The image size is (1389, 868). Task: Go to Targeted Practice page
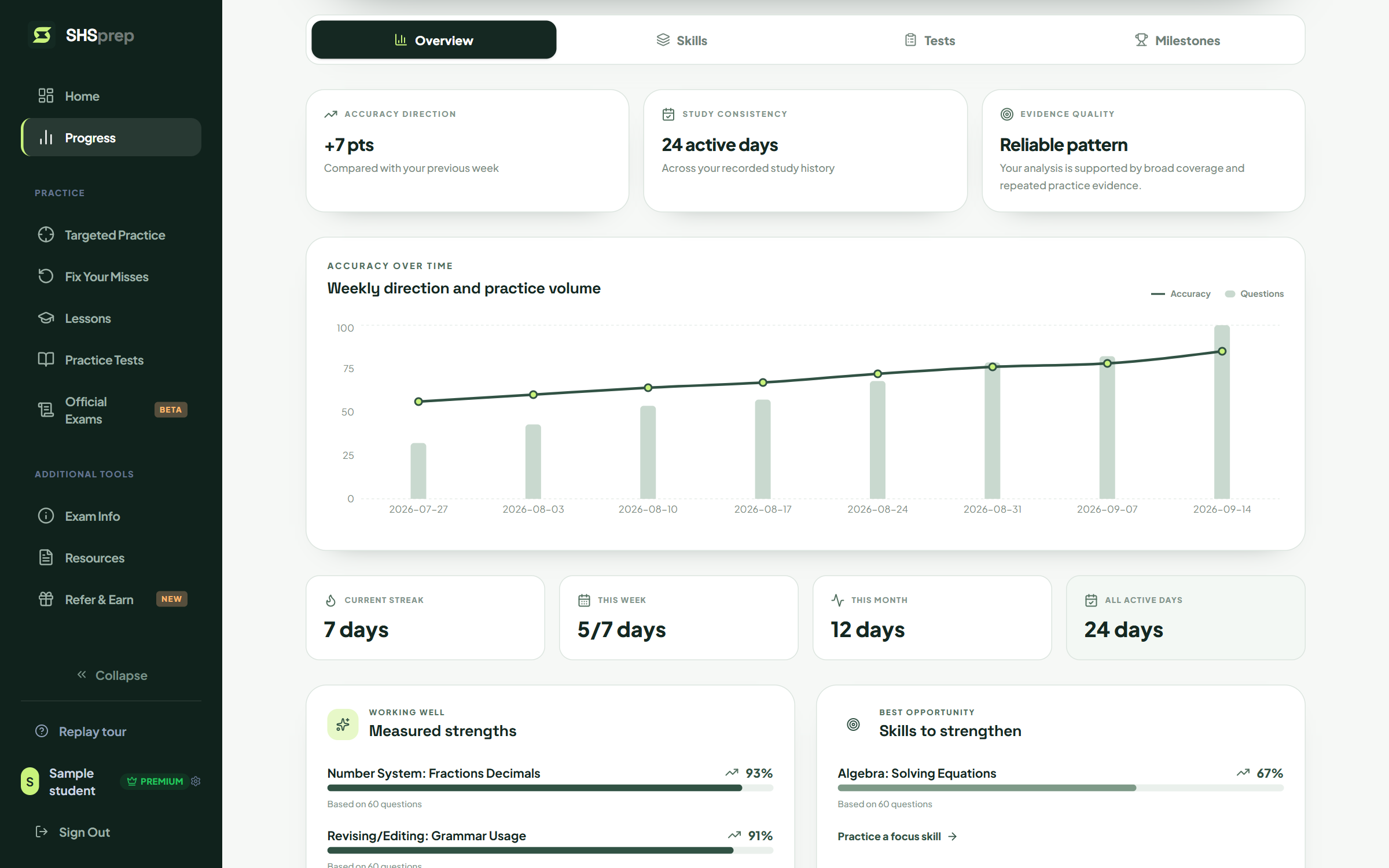(111, 235)
